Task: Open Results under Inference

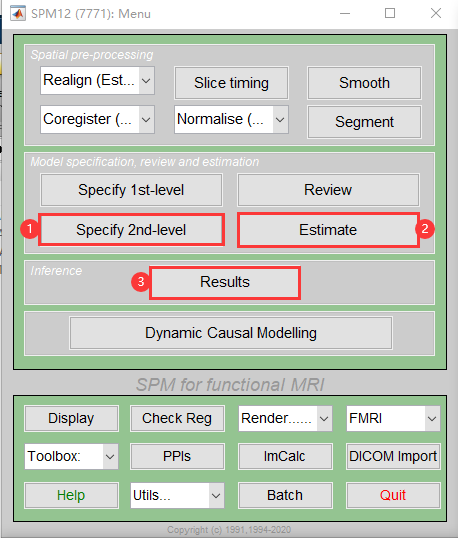Action: coord(225,282)
